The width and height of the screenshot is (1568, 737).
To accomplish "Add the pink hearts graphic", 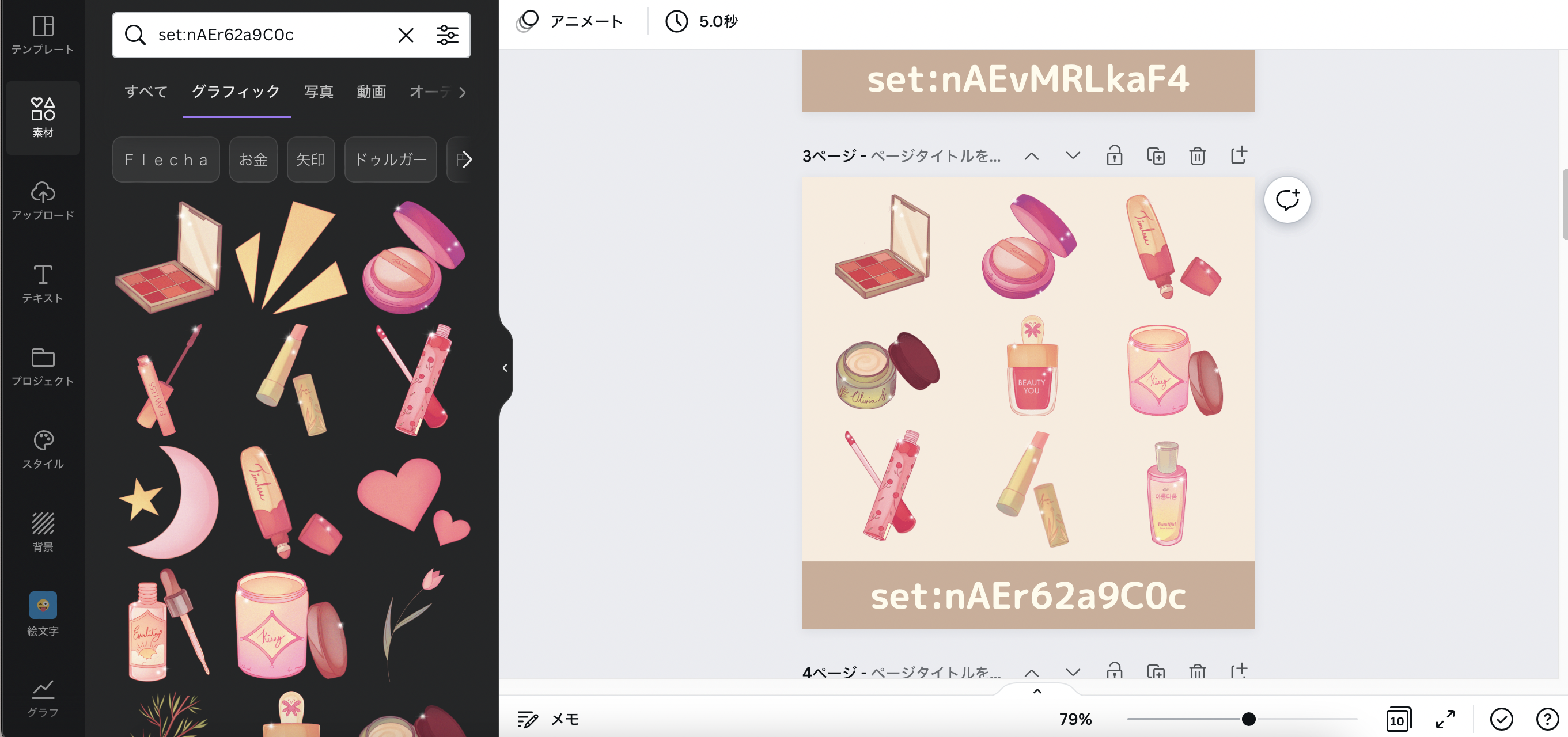I will (x=414, y=503).
